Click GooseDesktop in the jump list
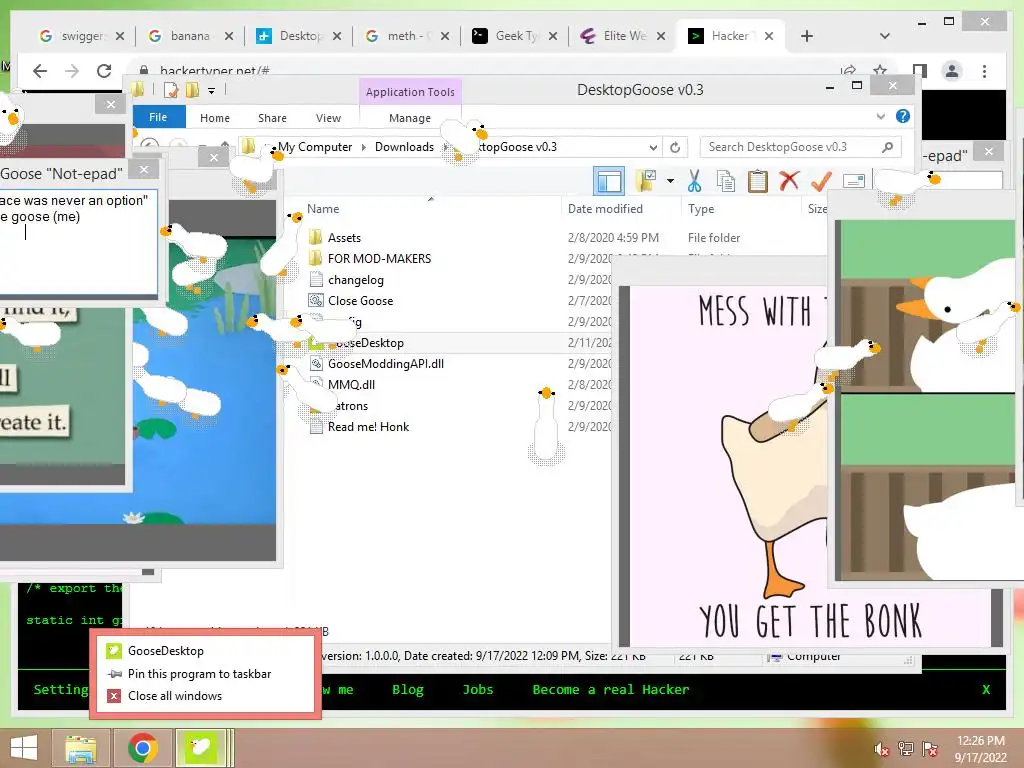Image resolution: width=1024 pixels, height=768 pixels. click(166, 650)
